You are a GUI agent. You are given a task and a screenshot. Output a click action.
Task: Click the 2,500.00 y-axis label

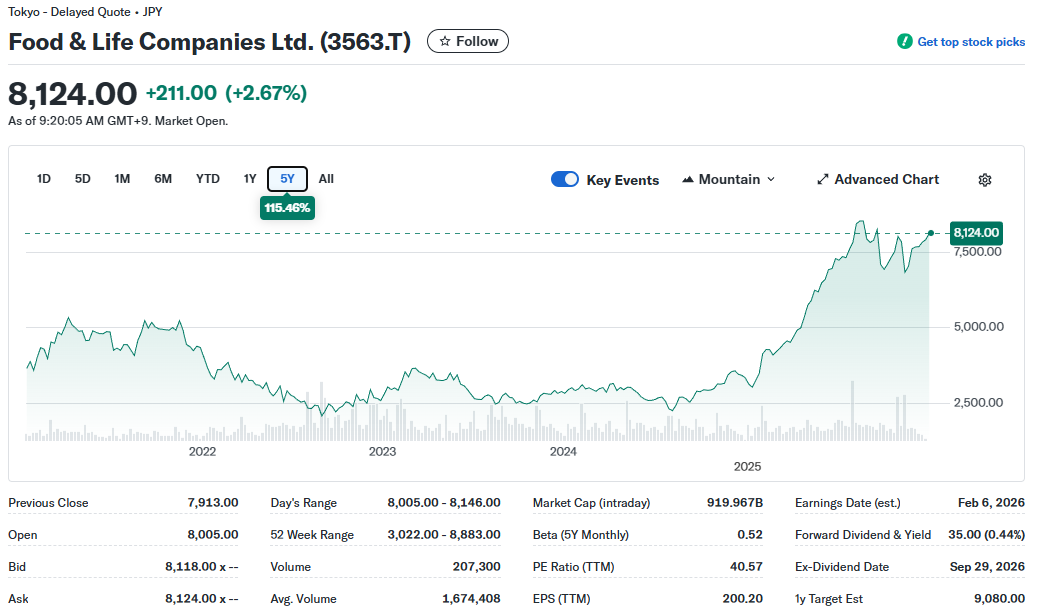coord(978,403)
